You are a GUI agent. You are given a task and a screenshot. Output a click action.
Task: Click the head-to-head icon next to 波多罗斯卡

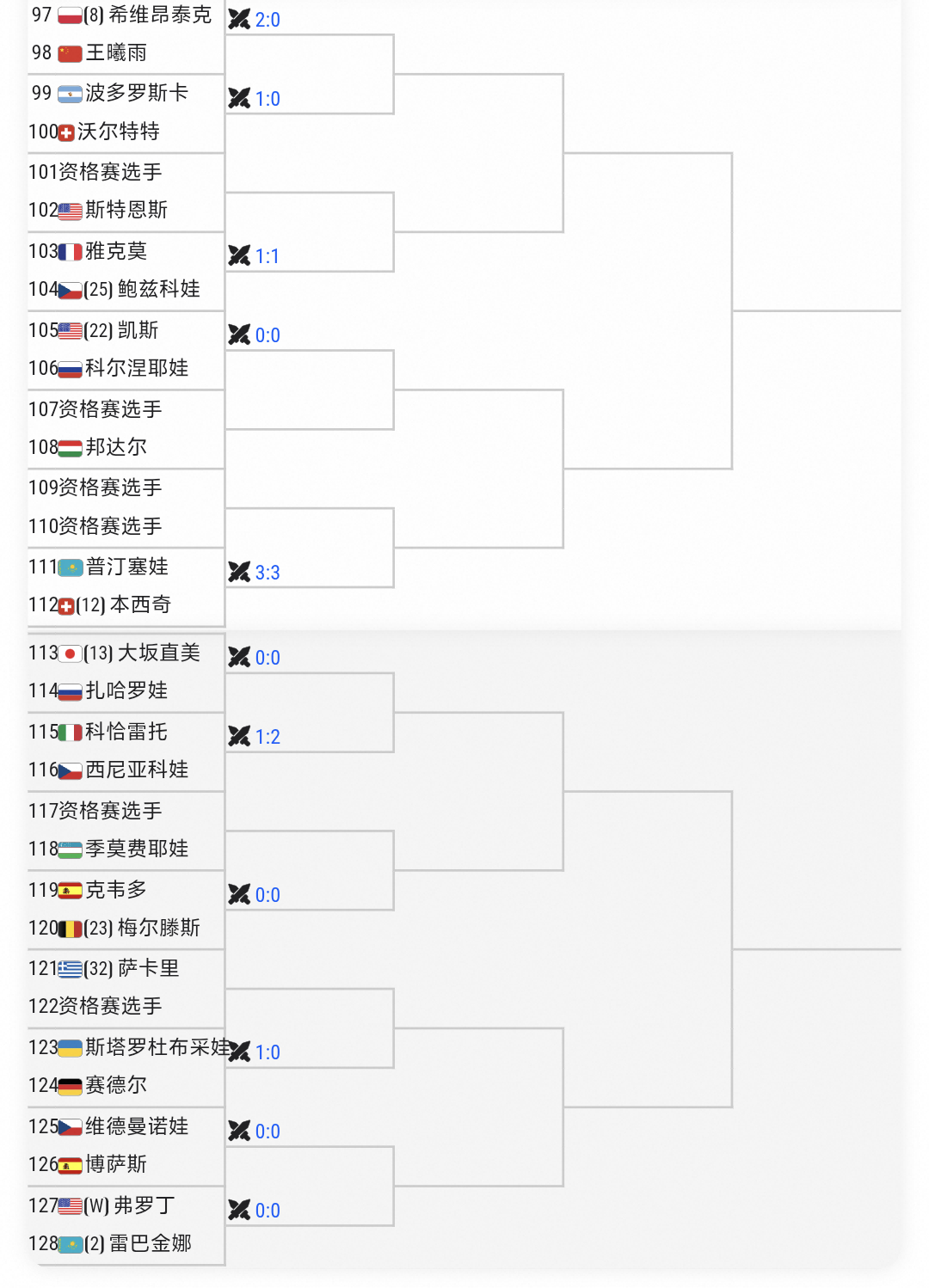239,98
